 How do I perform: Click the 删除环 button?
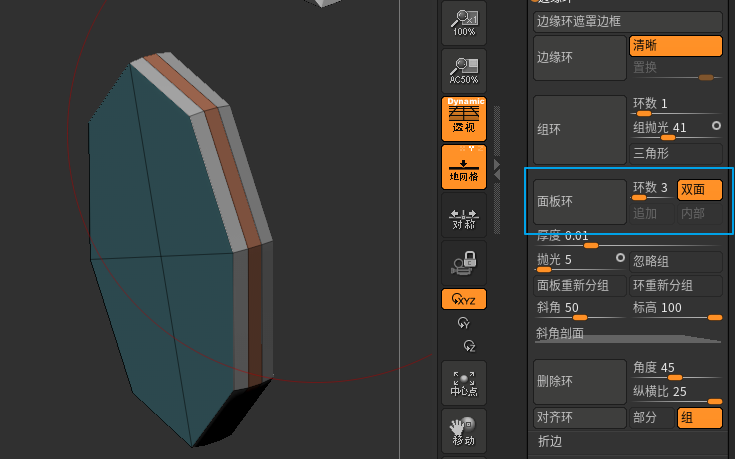point(580,382)
